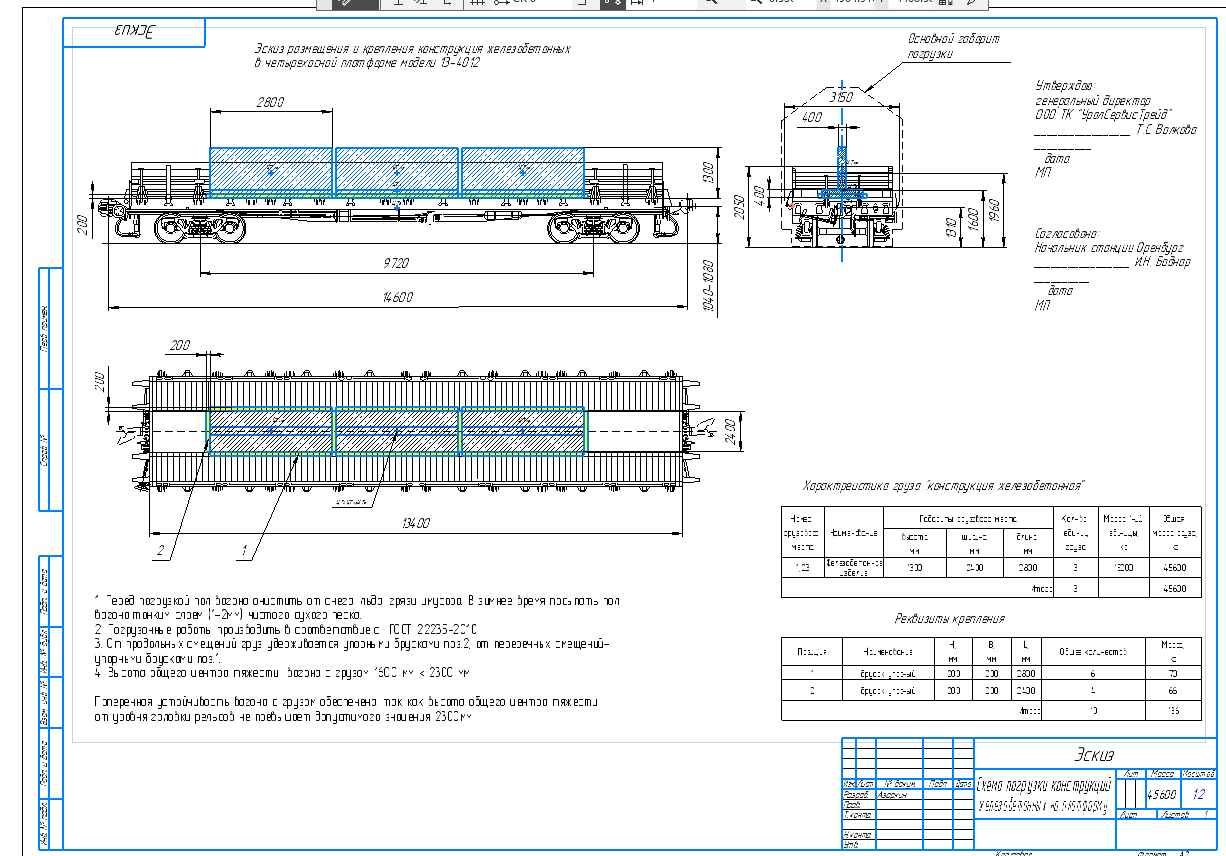Image resolution: width=1226 pixels, height=856 pixels.
Task: Click the drawing title starting 'Эскиз размещения и крепления'
Action: pyautogui.click(x=412, y=55)
